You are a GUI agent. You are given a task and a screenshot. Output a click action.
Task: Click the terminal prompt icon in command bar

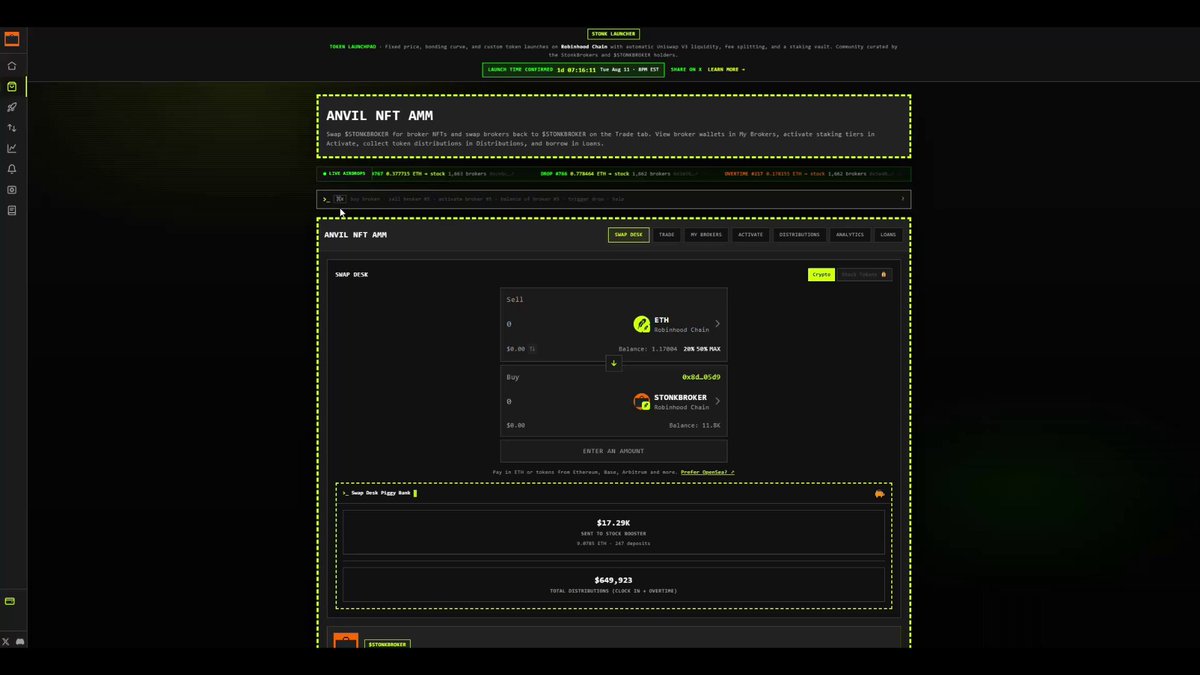click(326, 199)
